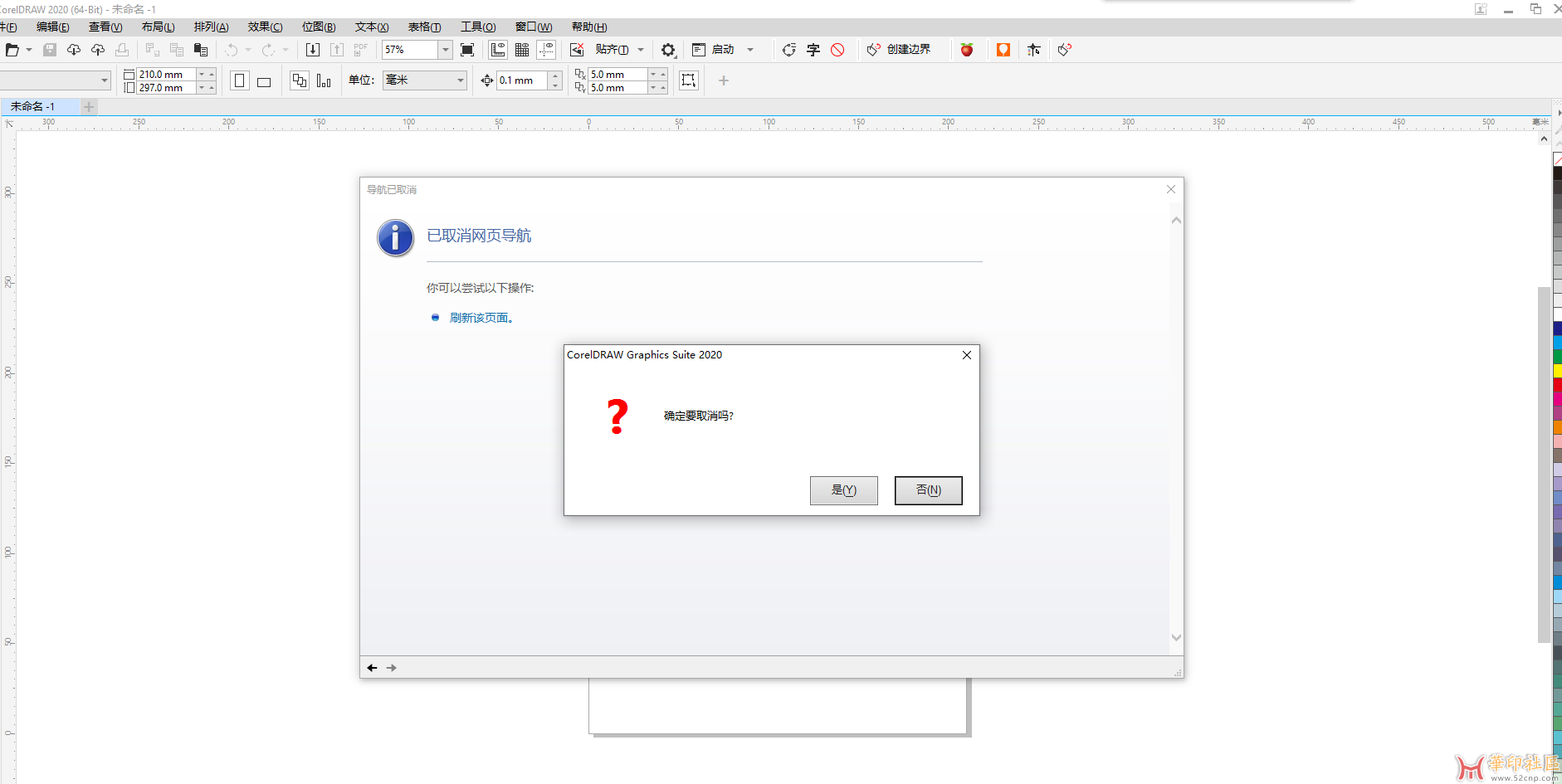Toggle show grid button
1562x784 pixels.
coord(522,50)
